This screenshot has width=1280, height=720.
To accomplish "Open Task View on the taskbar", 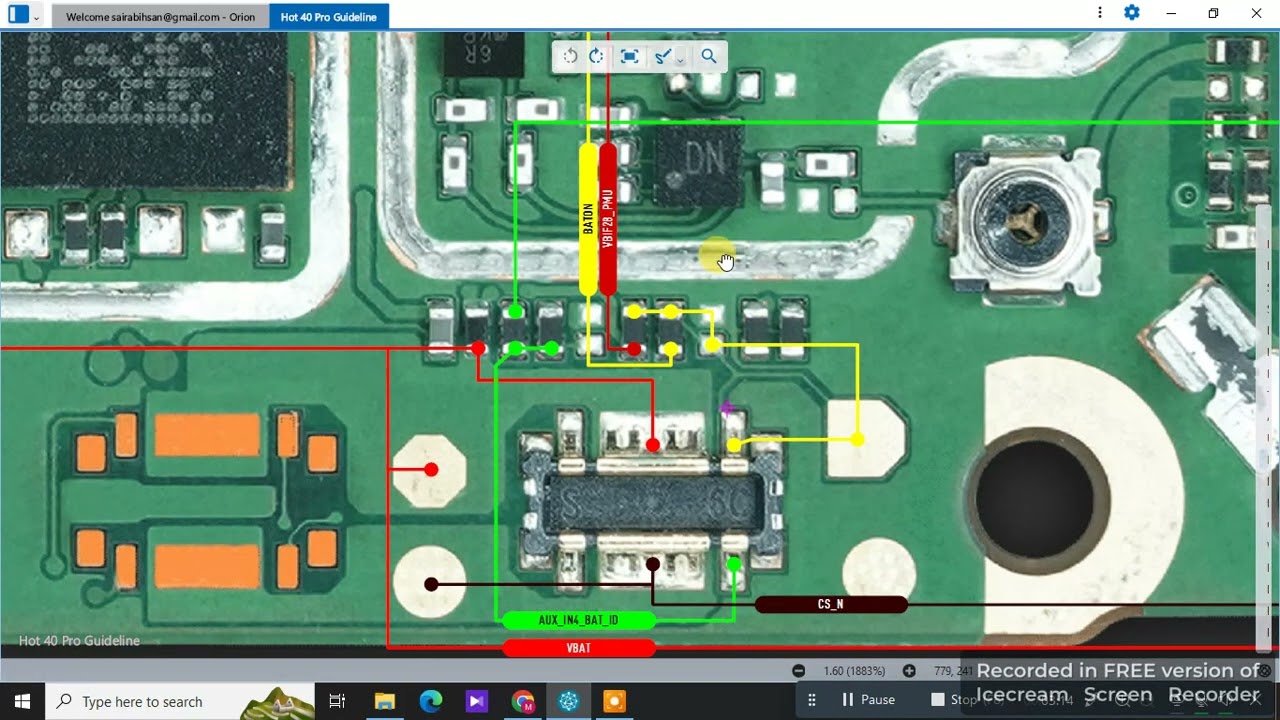I will tap(337, 701).
